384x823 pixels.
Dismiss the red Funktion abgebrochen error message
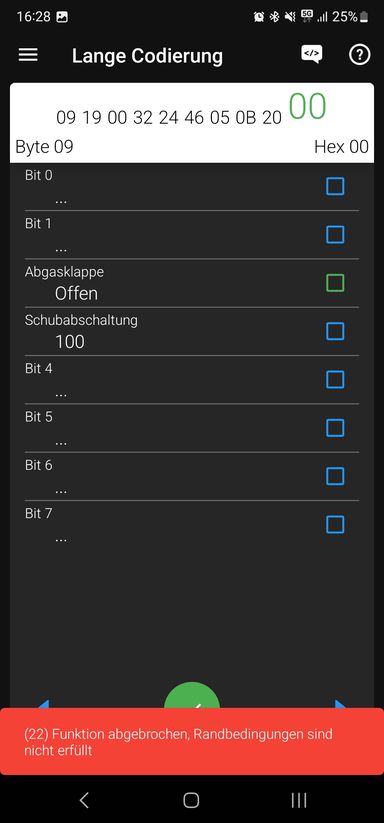pos(192,741)
